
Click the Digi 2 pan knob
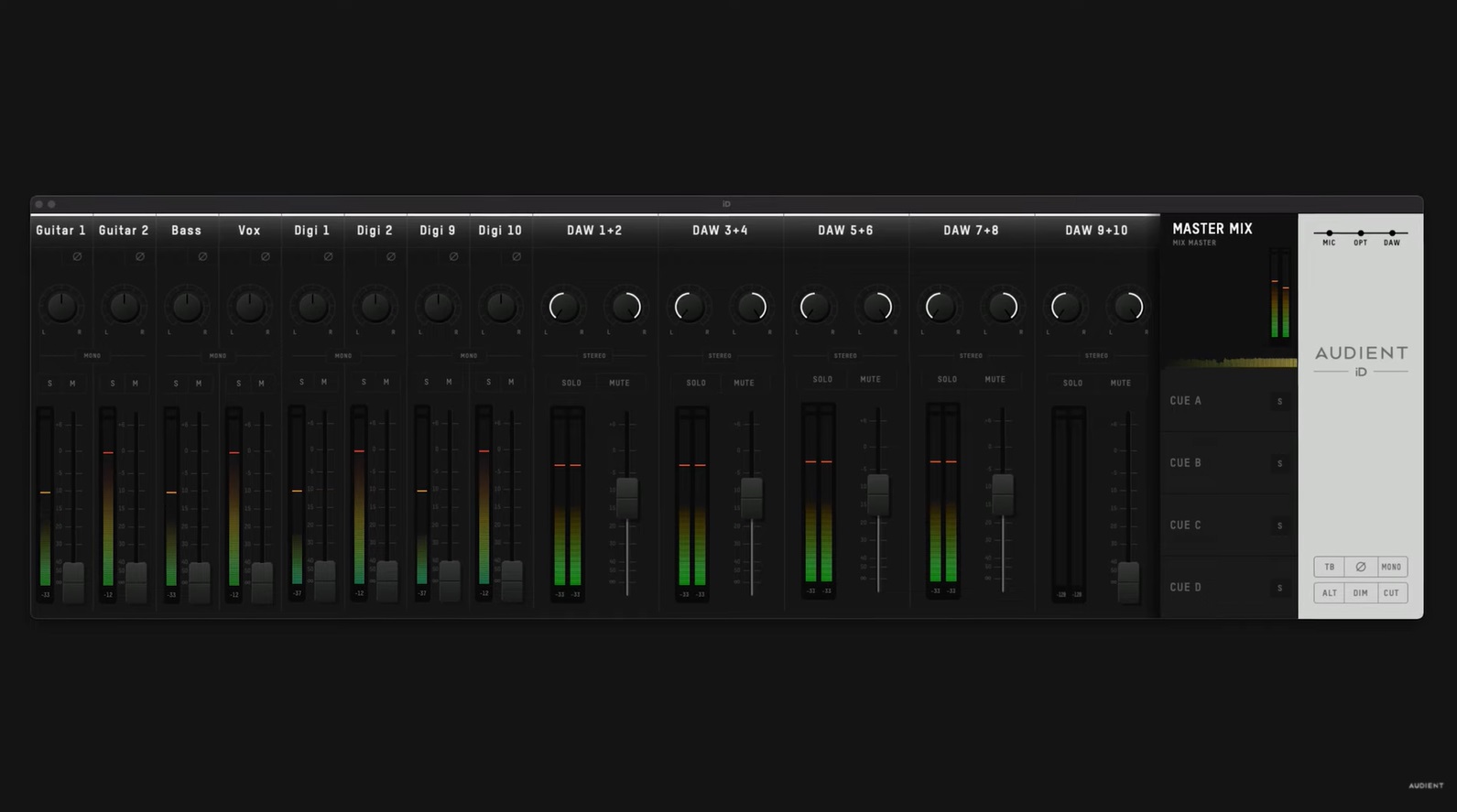click(x=375, y=307)
